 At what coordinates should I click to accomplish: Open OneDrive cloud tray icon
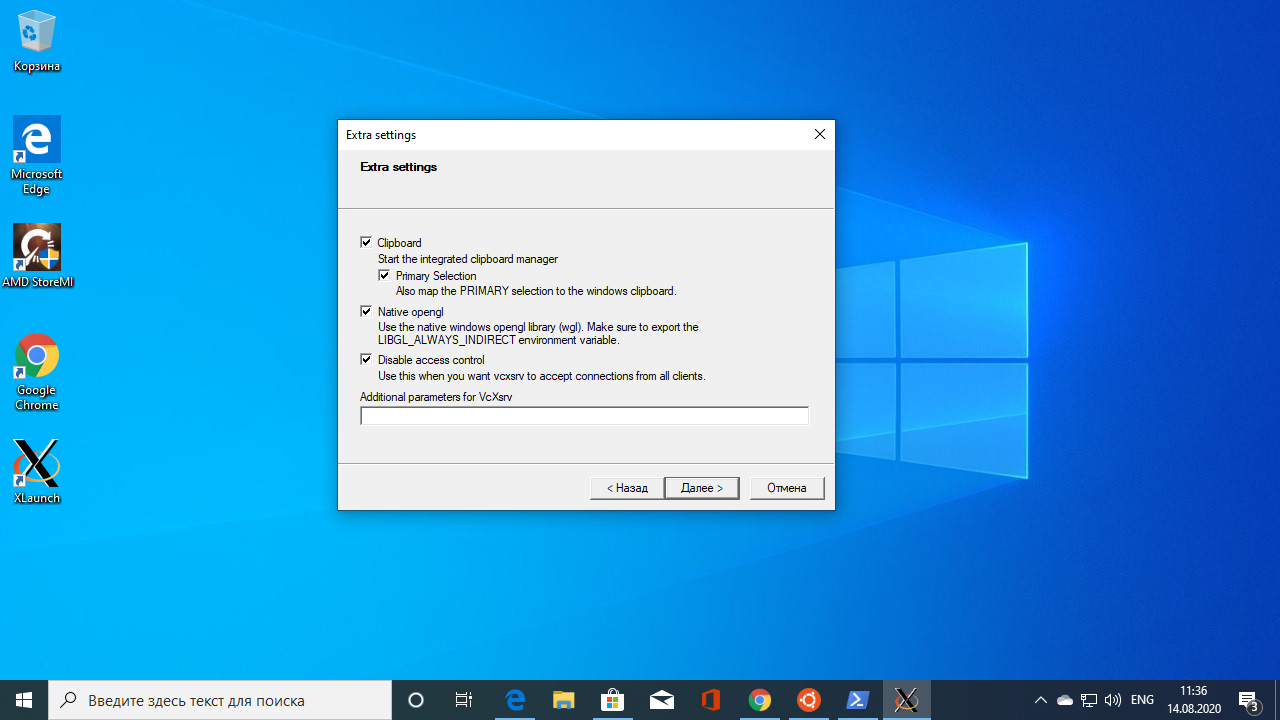click(x=1065, y=700)
